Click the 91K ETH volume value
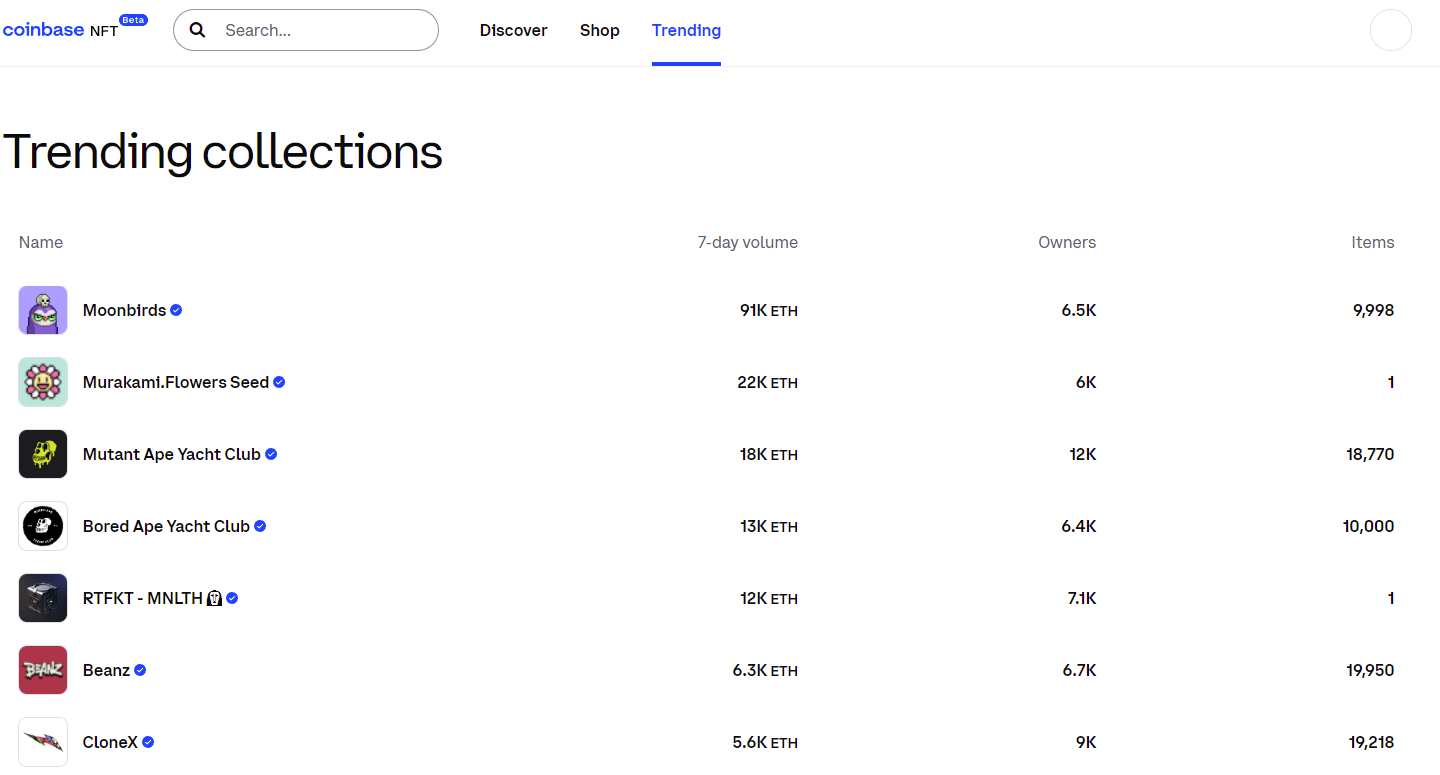The height and width of the screenshot is (775, 1440). [769, 310]
